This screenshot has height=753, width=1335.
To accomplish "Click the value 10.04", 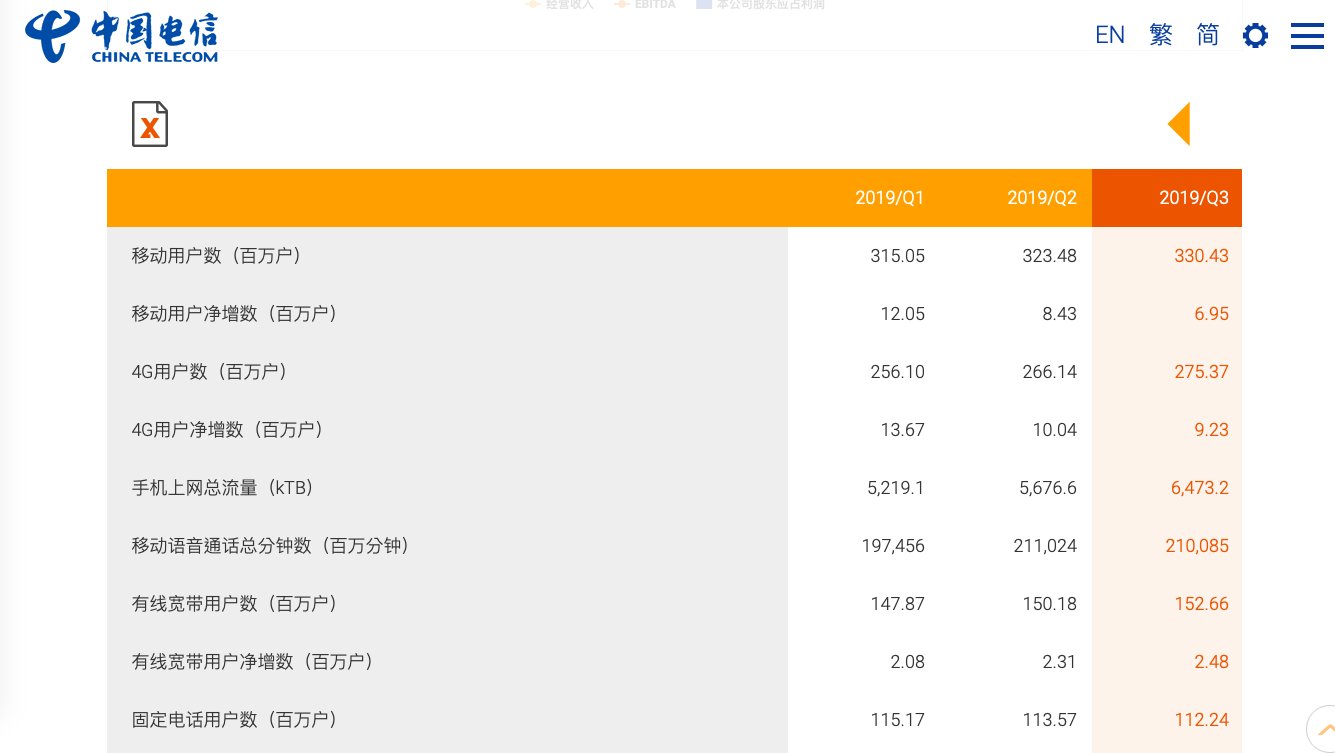I will click(1054, 430).
